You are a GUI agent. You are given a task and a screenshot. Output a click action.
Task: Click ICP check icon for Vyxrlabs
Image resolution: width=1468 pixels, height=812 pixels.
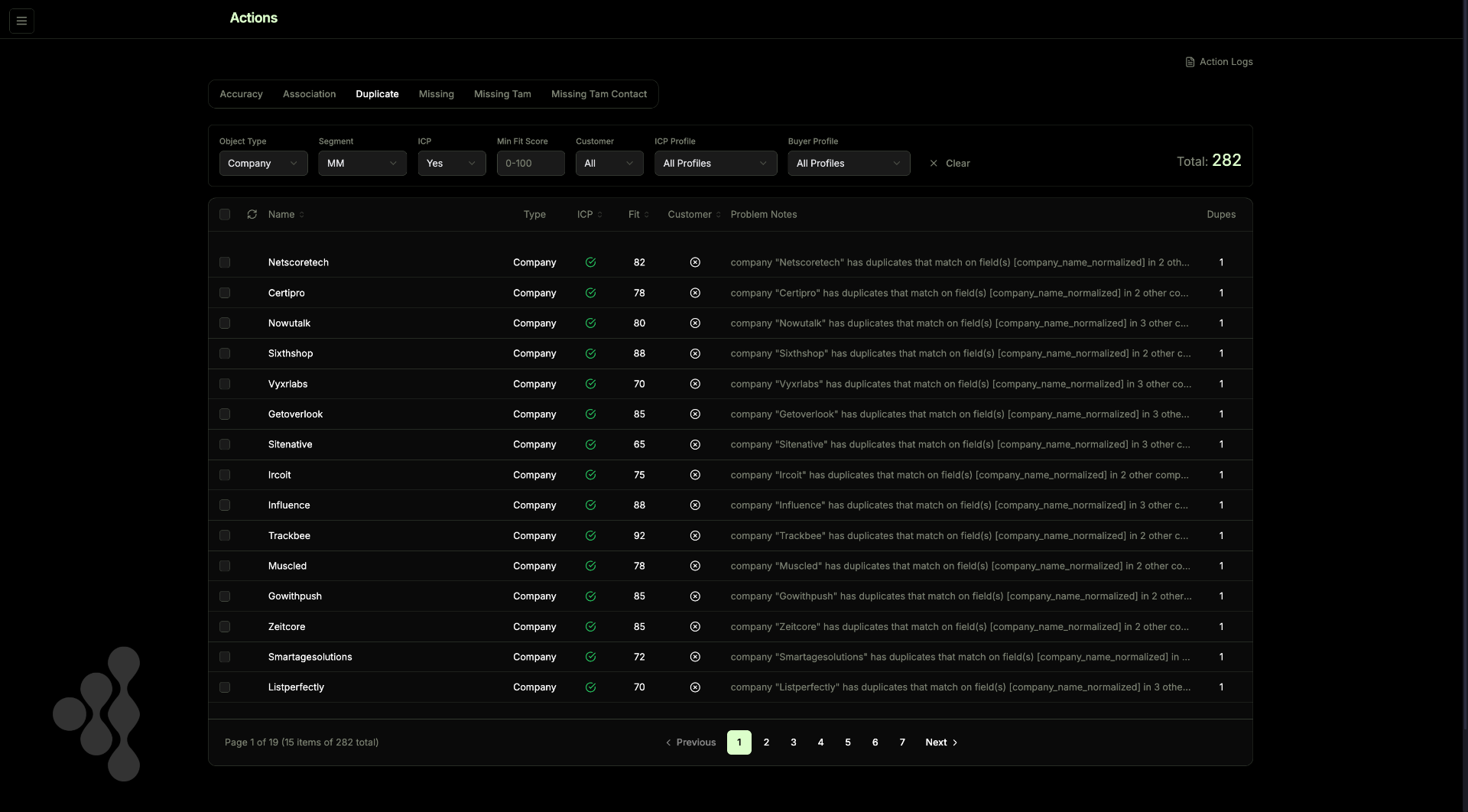point(590,384)
